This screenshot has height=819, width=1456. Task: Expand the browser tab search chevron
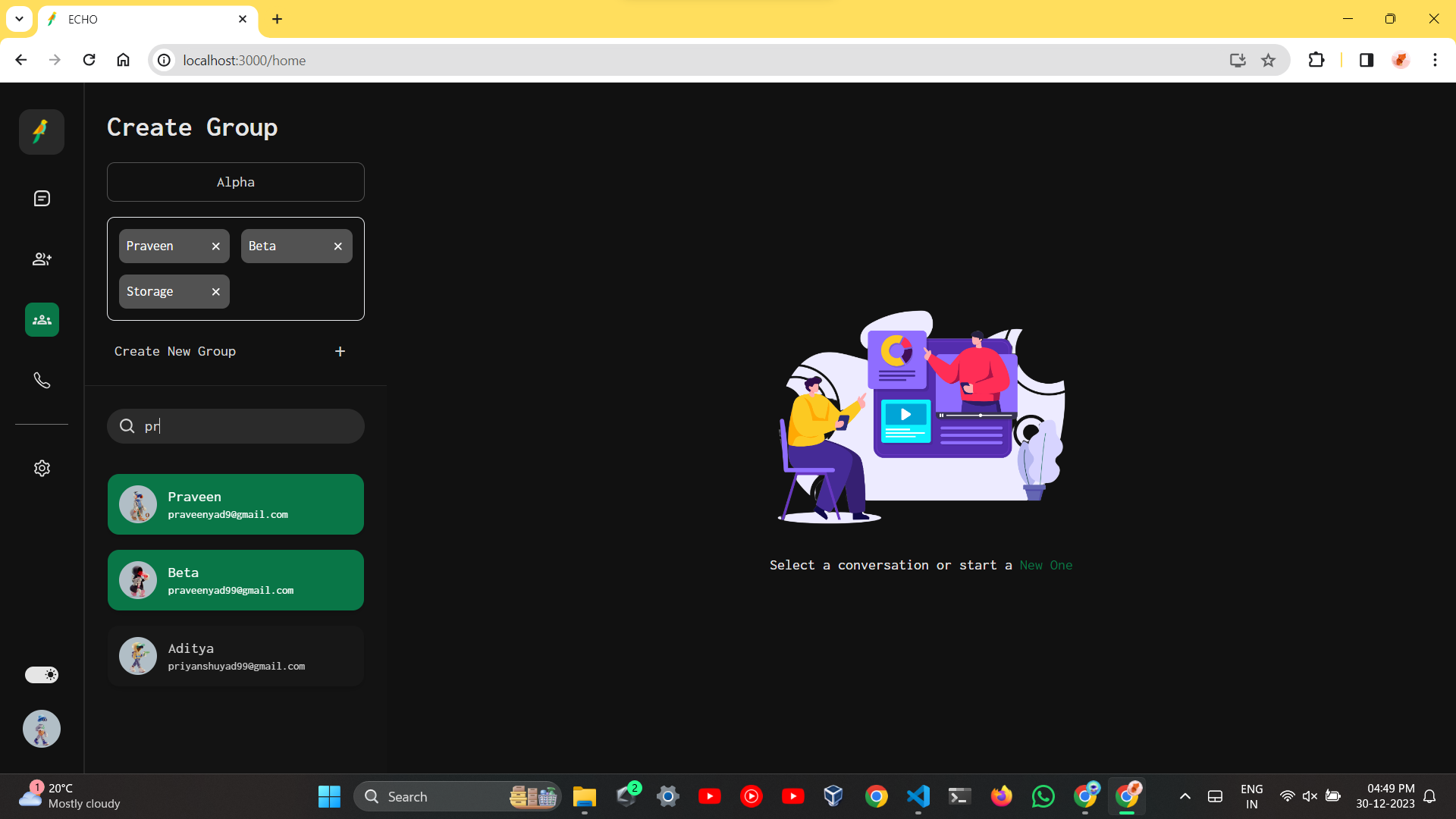(19, 19)
